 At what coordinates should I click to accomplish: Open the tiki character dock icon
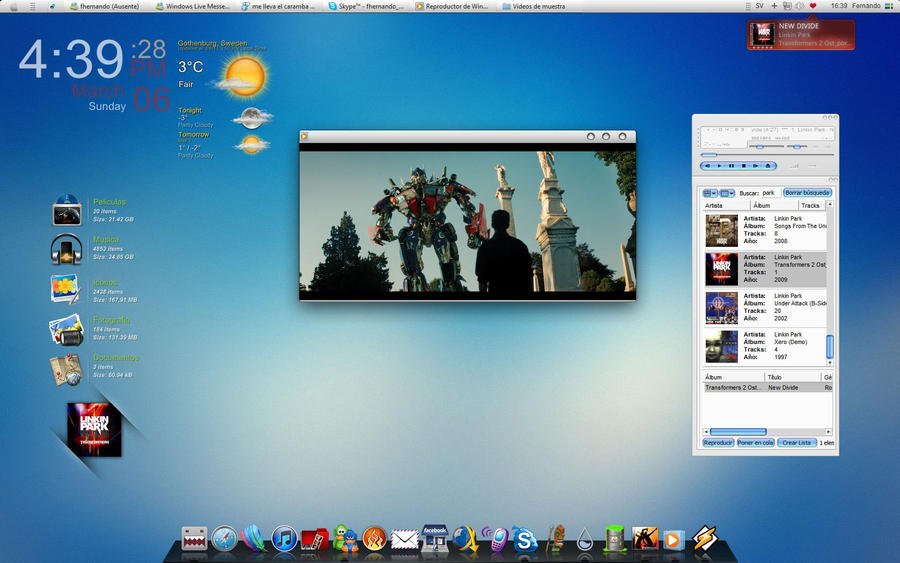point(554,538)
